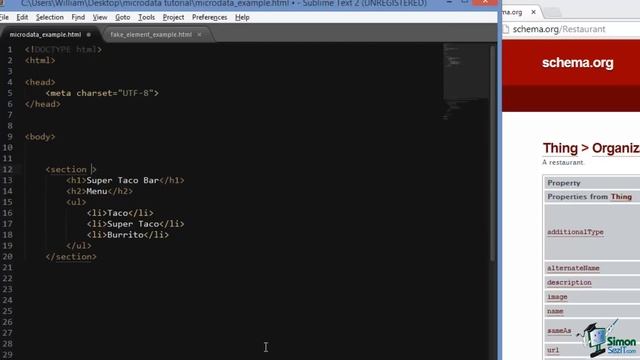640x360 pixels.
Task: Click the unsaved dot on microdata_example.html tab
Action: click(89, 35)
